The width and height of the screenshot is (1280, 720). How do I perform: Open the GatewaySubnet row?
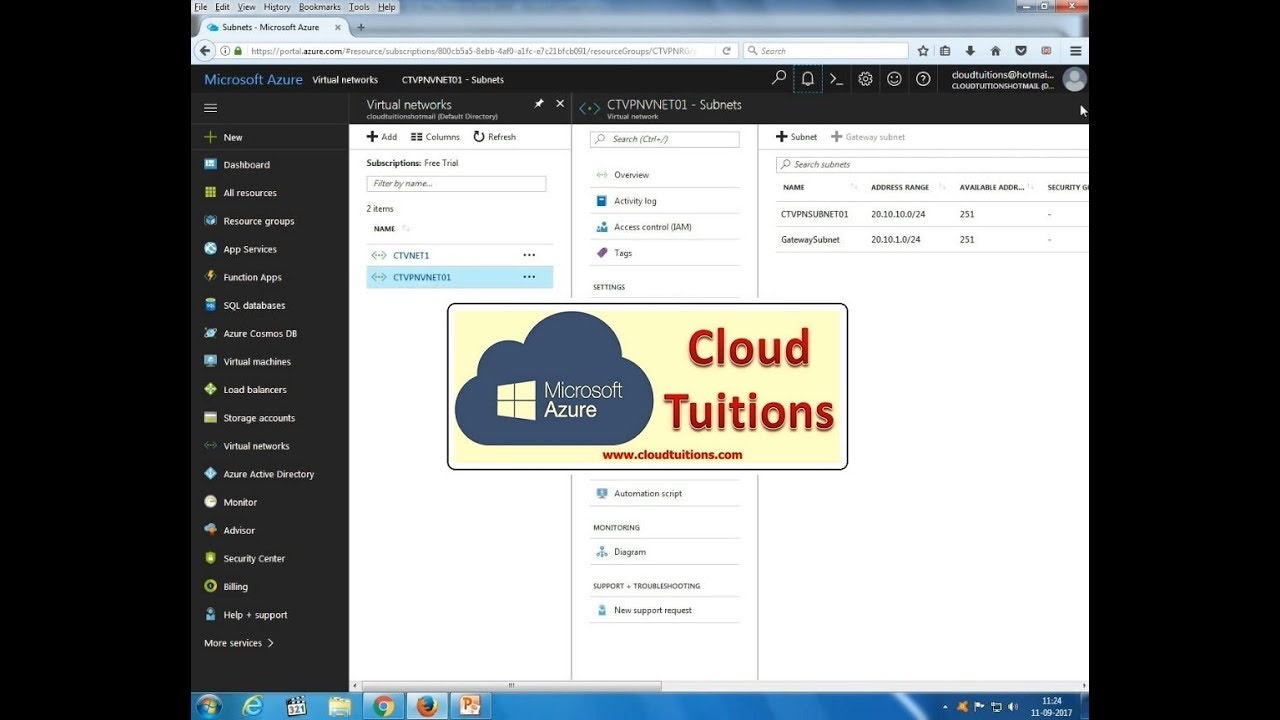[932, 240]
